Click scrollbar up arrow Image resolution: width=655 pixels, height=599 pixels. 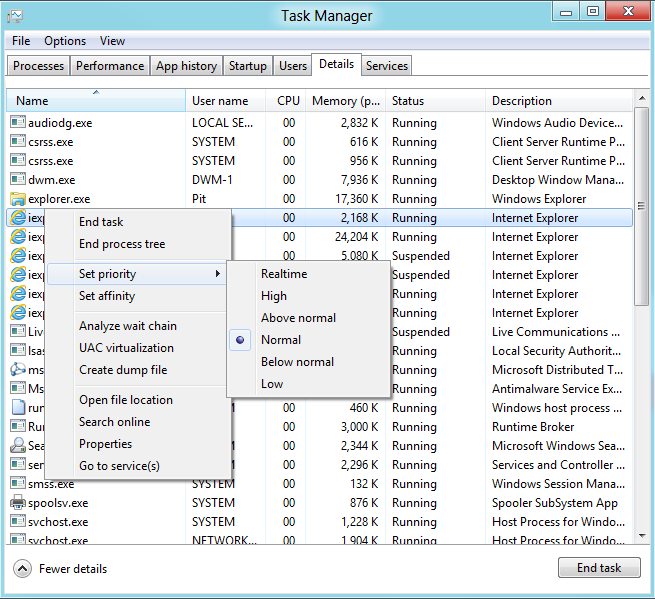coord(642,98)
